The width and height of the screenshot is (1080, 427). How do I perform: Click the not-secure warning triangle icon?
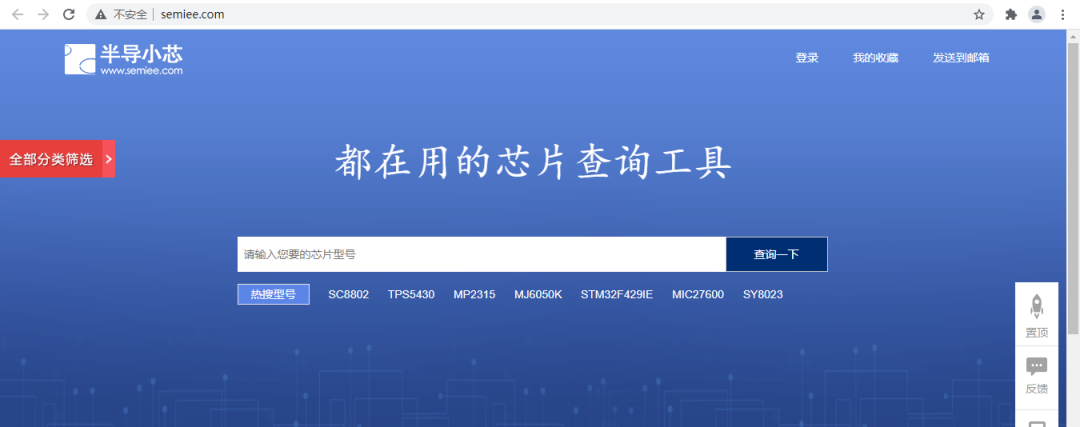point(101,14)
